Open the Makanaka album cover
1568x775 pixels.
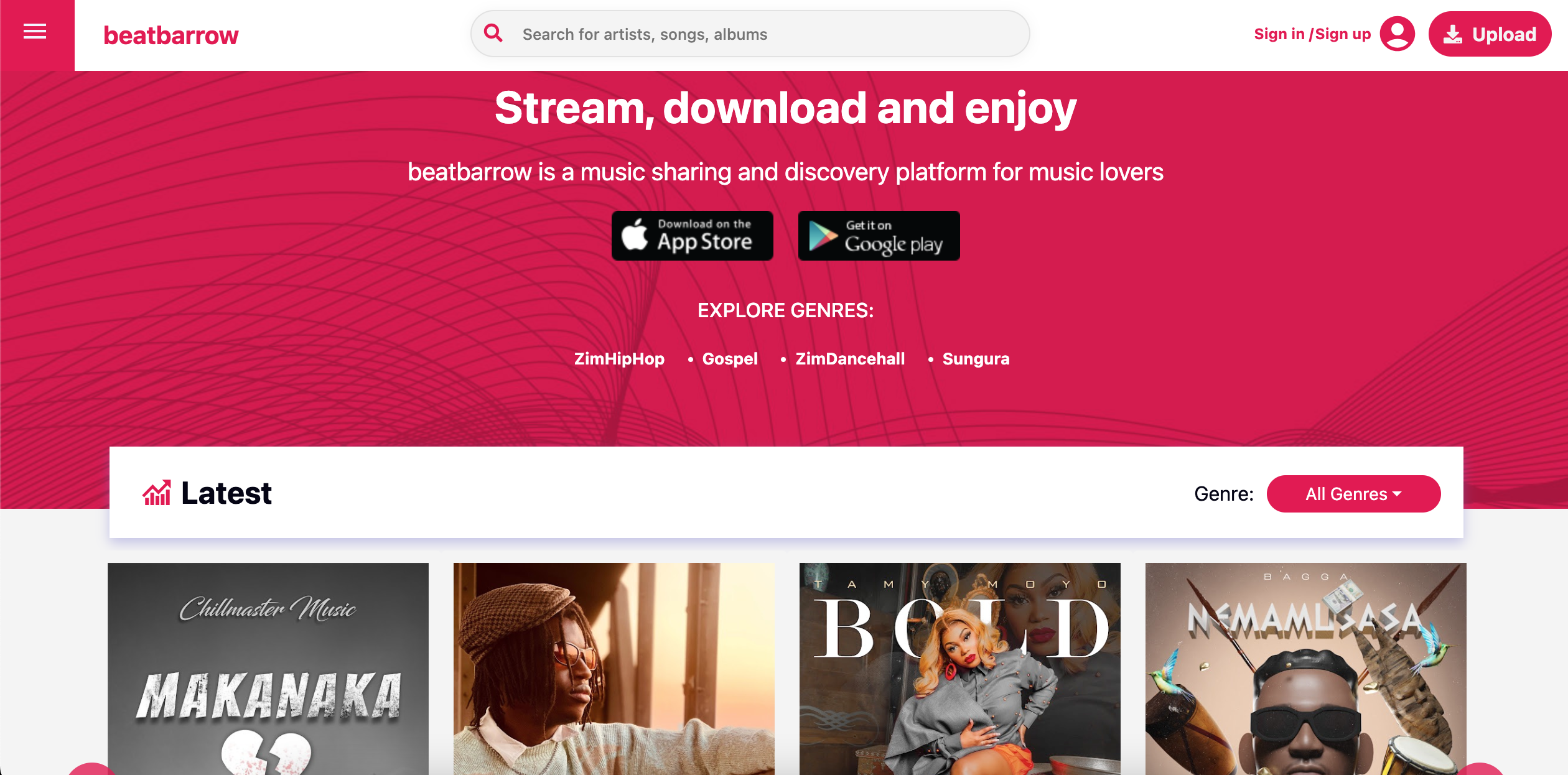268,669
